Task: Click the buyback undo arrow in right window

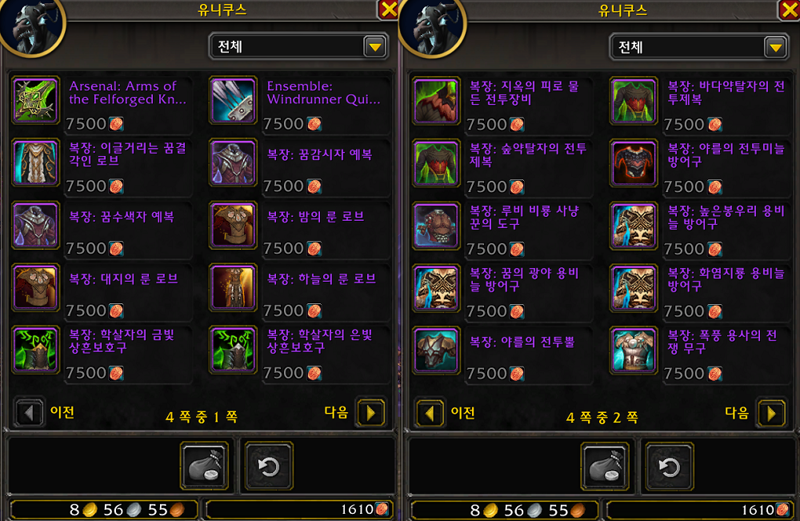Action: tap(669, 466)
